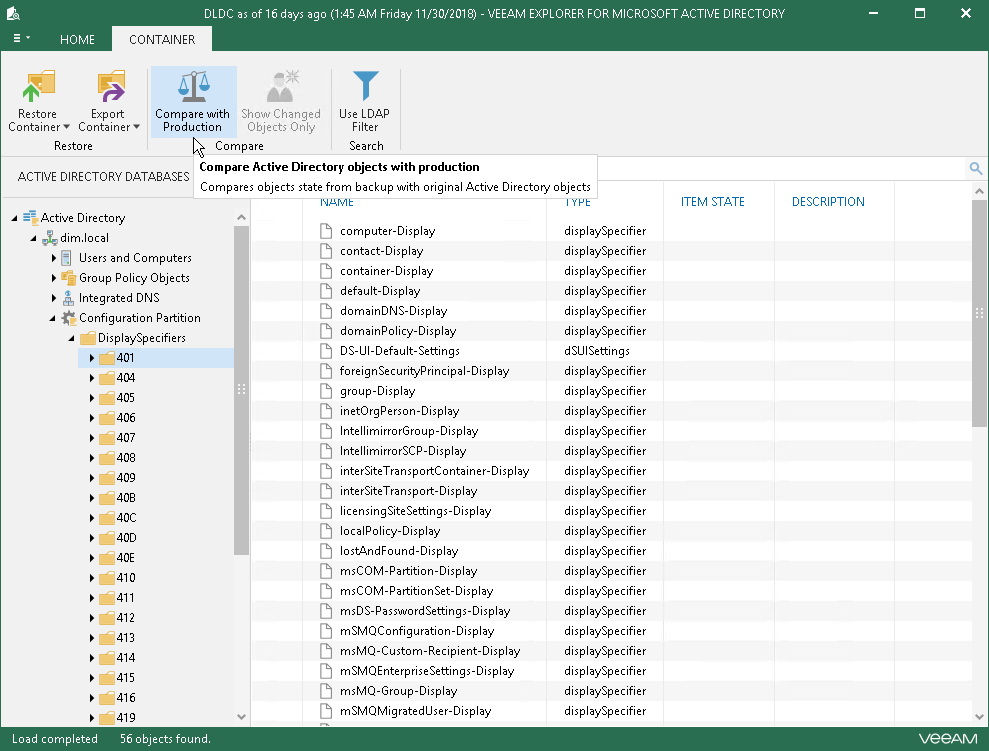Click the computer-Display file icon

325,231
